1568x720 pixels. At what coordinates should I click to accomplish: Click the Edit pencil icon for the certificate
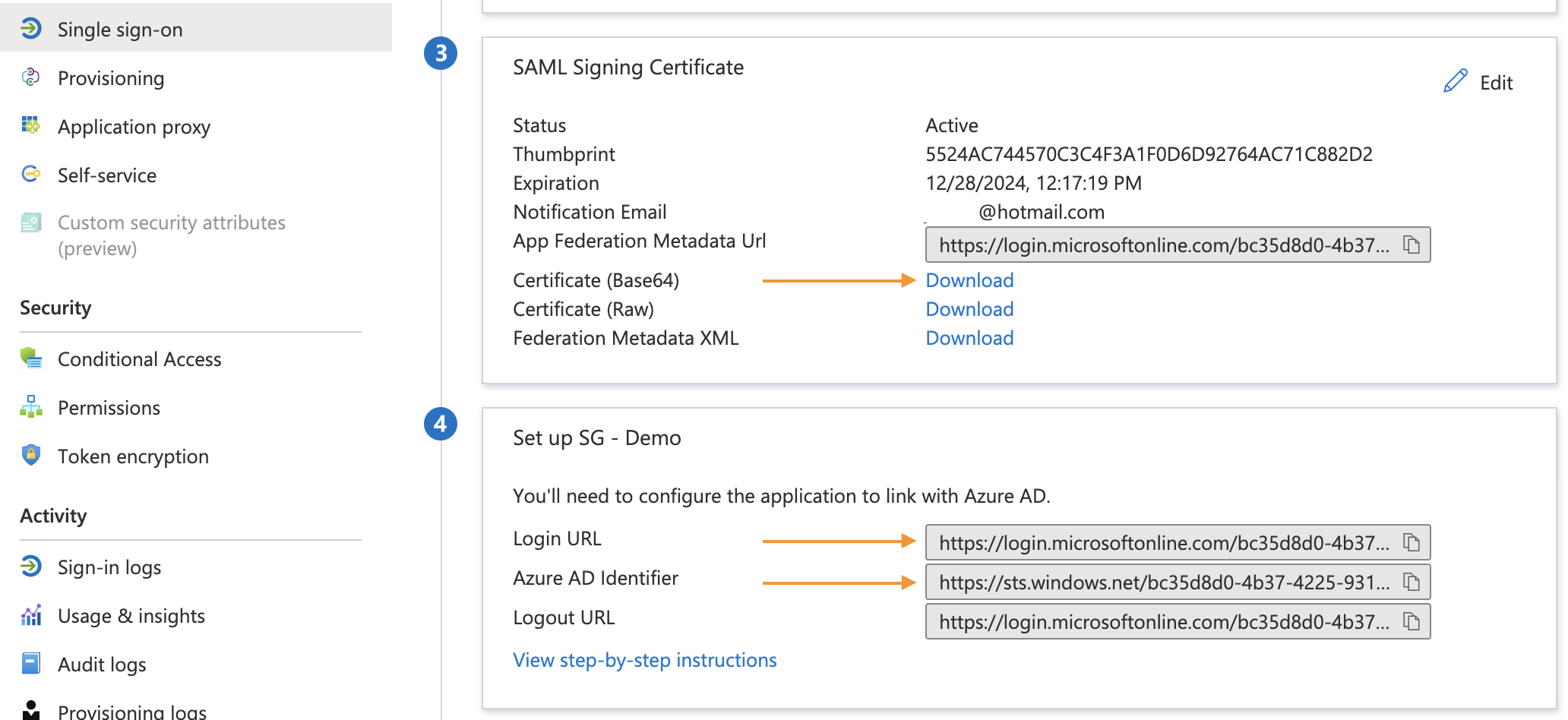(x=1455, y=81)
